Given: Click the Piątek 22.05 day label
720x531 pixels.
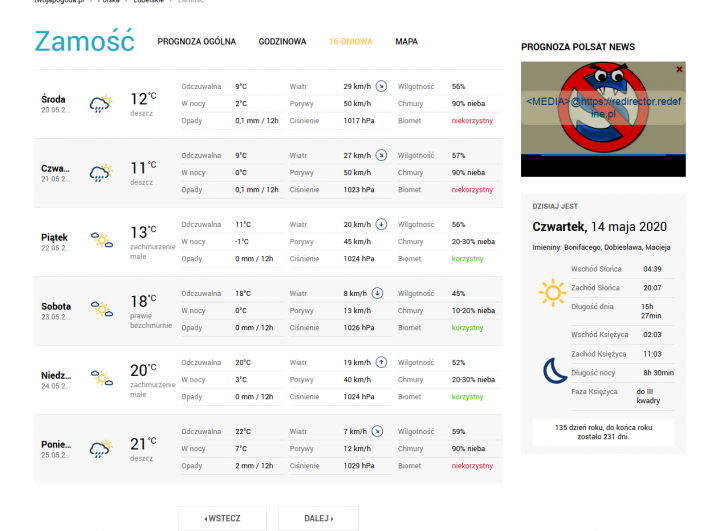Looking at the screenshot, I should (x=55, y=242).
